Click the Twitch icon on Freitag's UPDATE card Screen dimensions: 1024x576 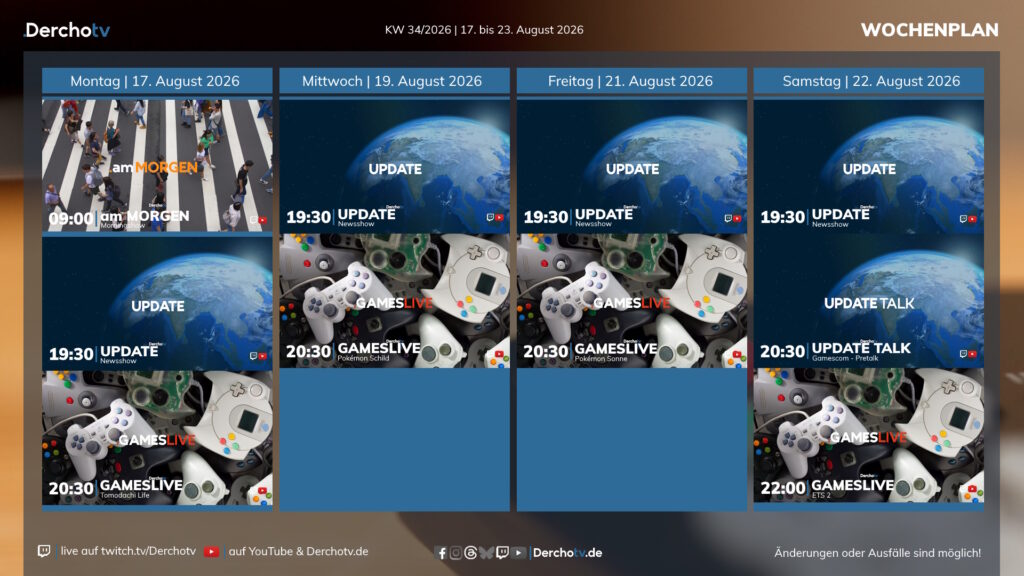click(728, 218)
